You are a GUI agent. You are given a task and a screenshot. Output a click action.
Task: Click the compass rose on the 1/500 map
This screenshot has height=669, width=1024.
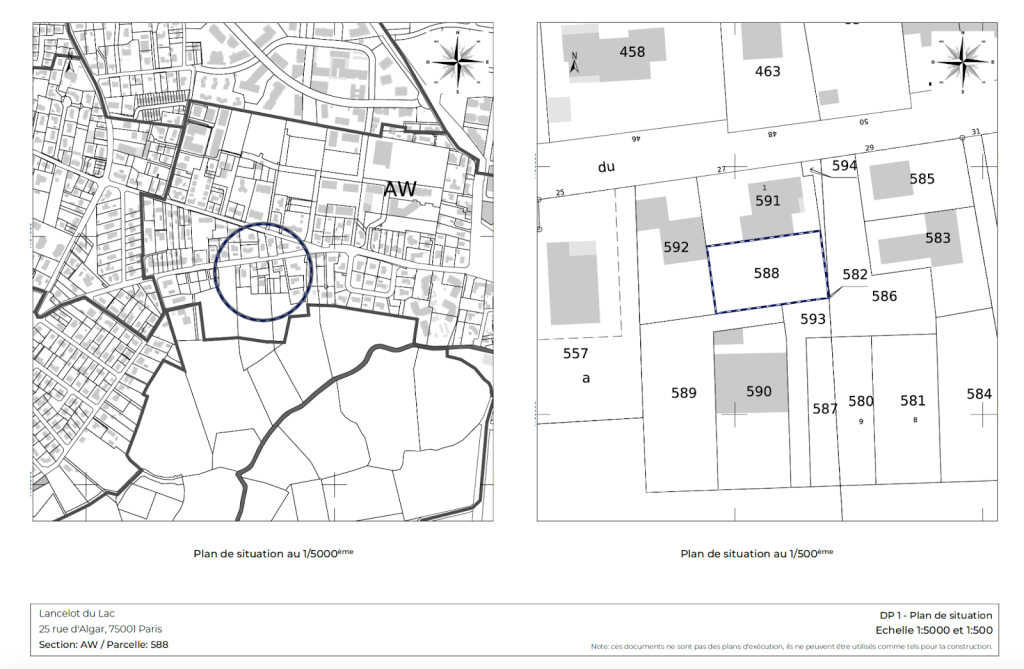pyautogui.click(x=960, y=62)
